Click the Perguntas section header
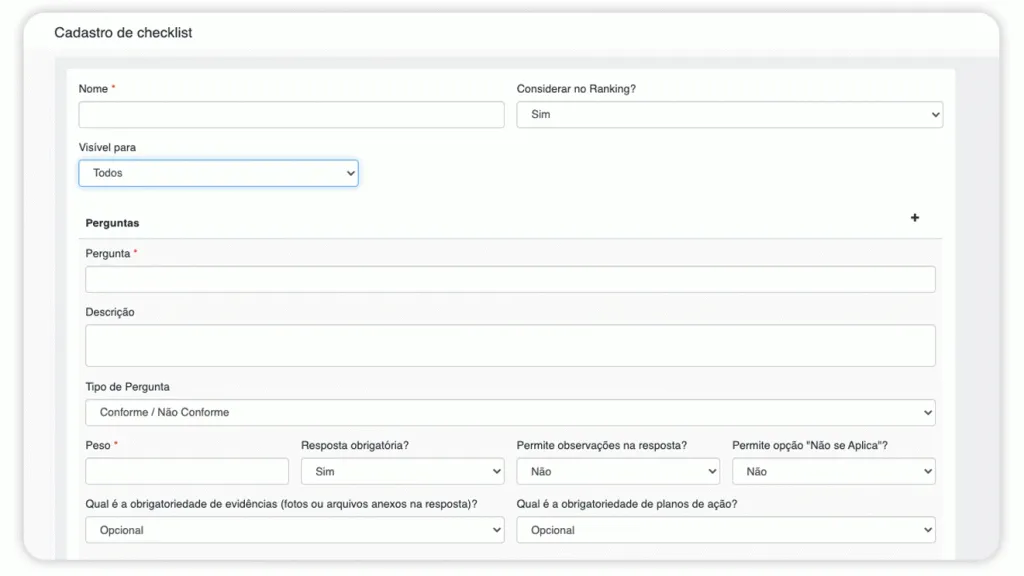This screenshot has width=1024, height=576. tap(113, 223)
